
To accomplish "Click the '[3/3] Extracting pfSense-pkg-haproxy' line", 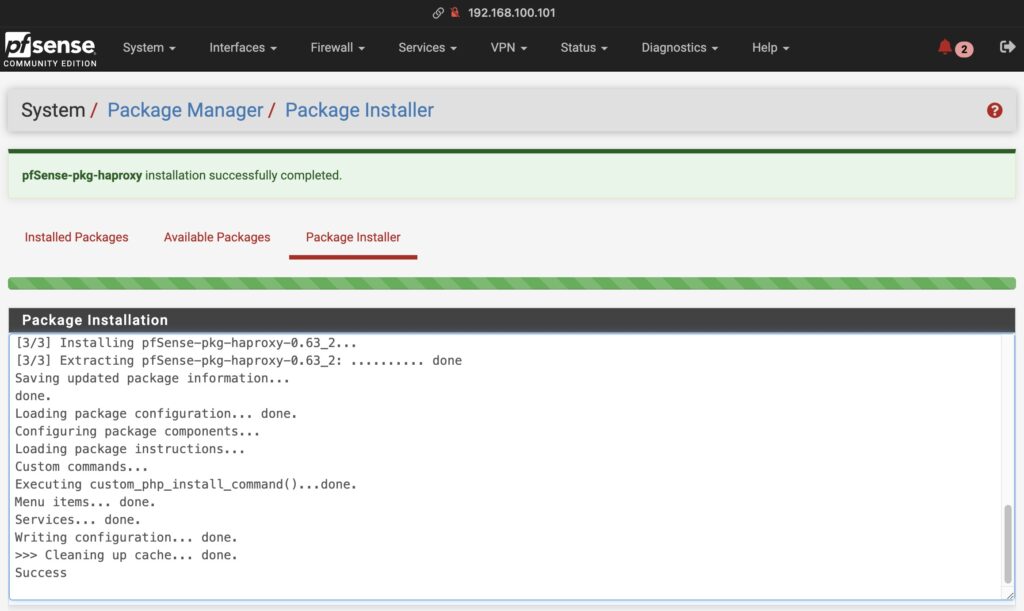I will tap(238, 360).
